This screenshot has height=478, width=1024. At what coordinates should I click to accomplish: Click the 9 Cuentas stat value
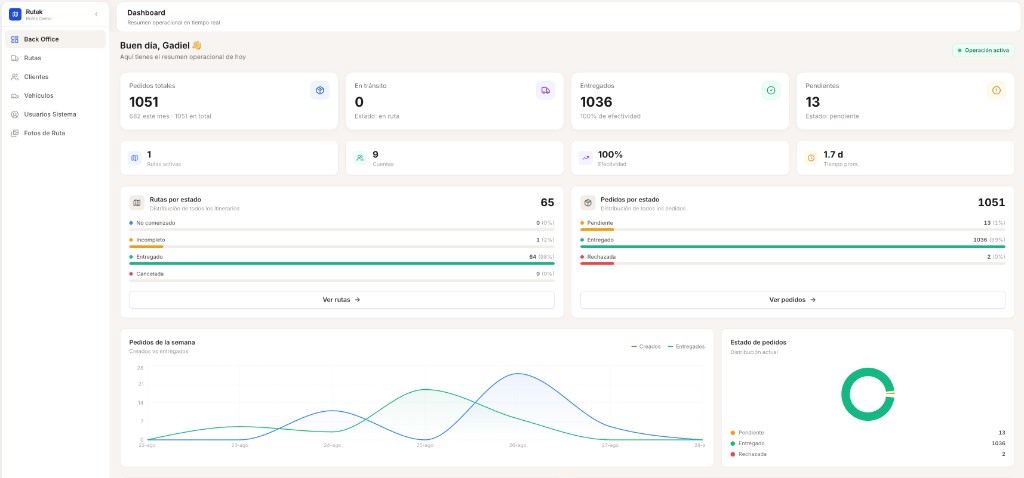click(x=376, y=155)
